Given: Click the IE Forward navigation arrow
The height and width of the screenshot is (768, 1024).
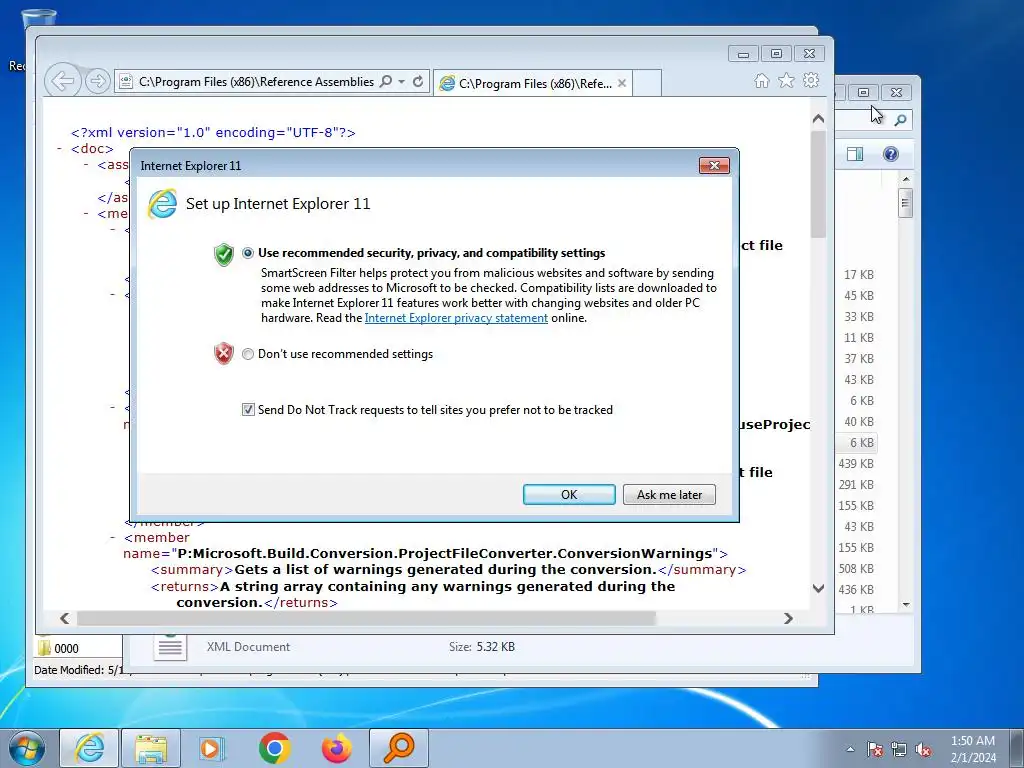Looking at the screenshot, I should [x=97, y=81].
